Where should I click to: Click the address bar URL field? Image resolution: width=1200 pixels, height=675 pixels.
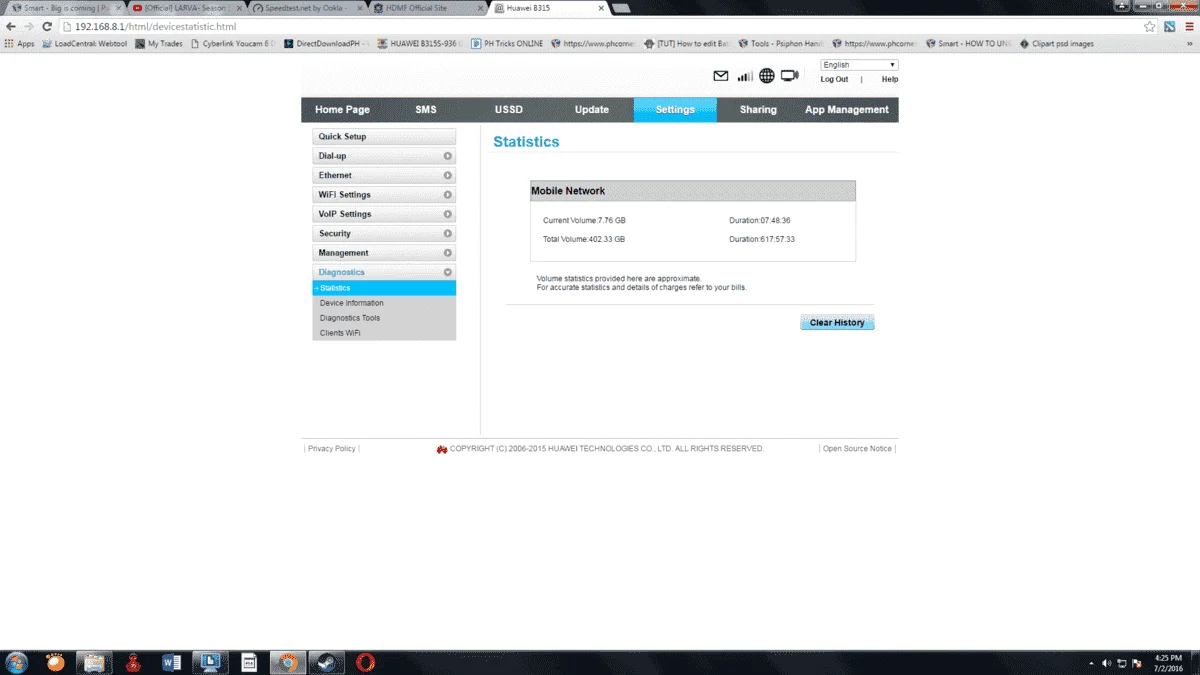point(600,26)
